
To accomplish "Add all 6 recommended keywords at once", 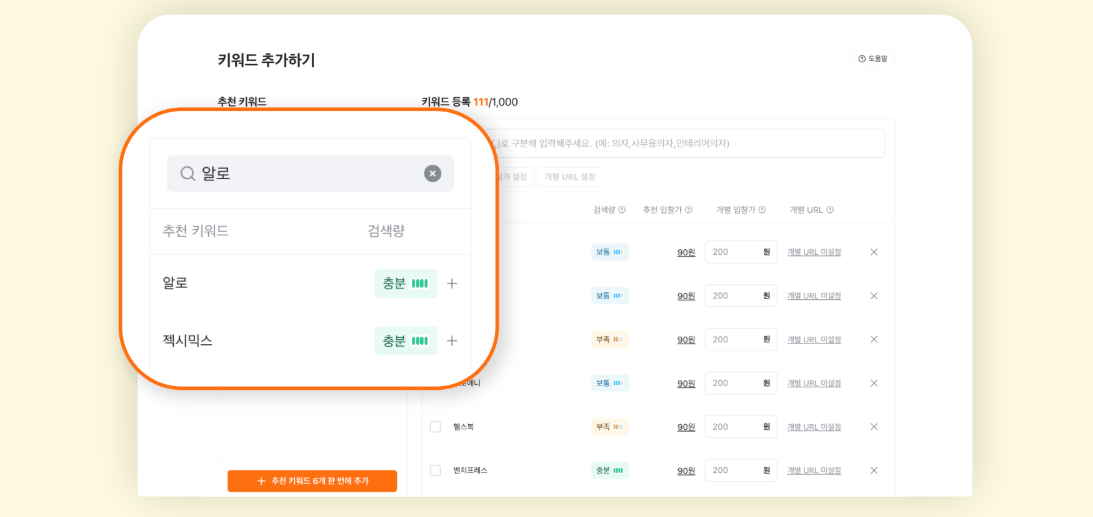I will click(312, 481).
